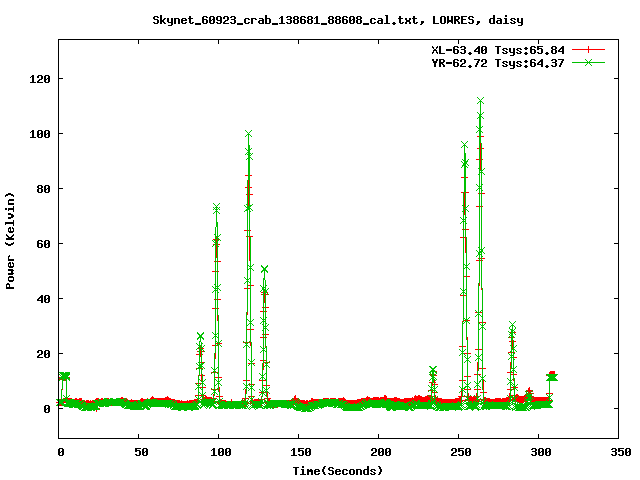The height and width of the screenshot is (480, 640).
Task: Click the y-axis tick label 60
Action: coord(44,244)
